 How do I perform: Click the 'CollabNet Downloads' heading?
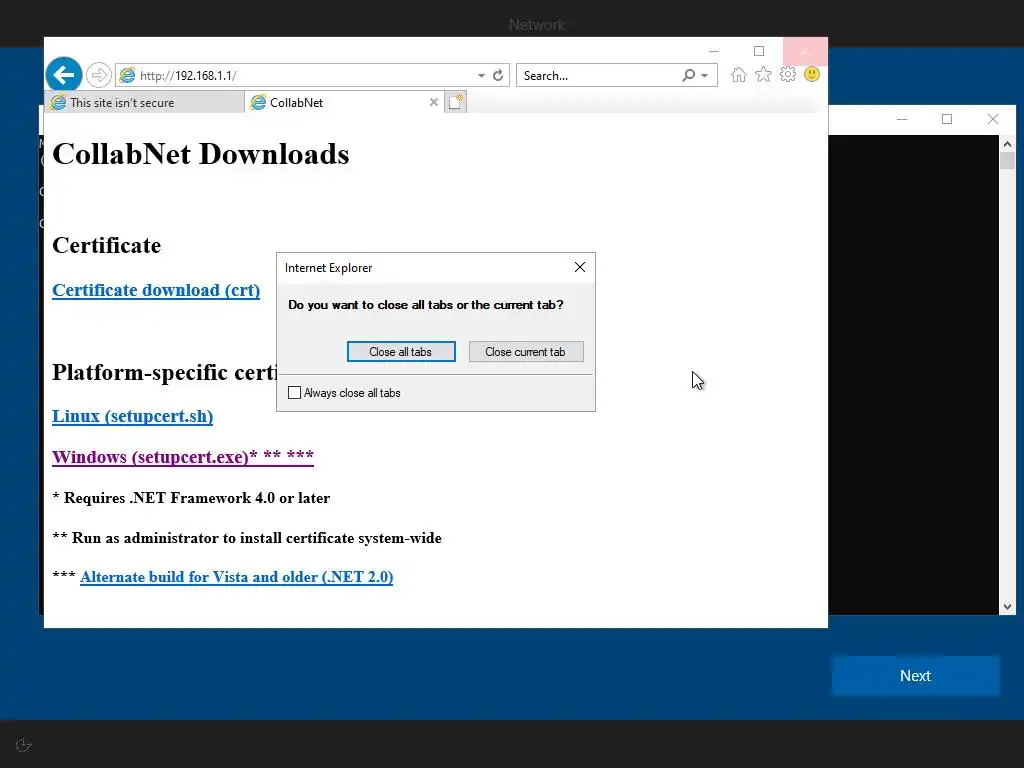[x=200, y=154]
